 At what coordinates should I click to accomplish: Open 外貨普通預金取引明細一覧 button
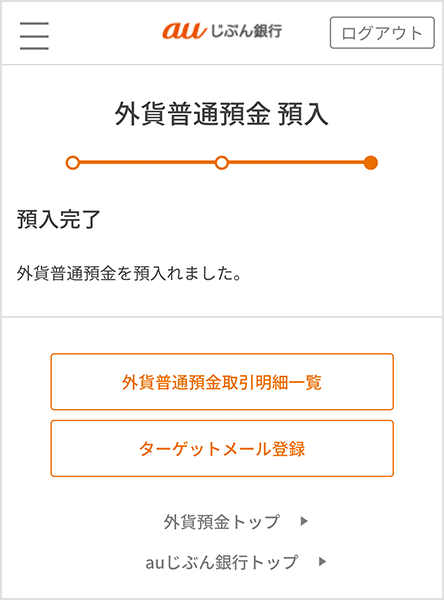222,382
